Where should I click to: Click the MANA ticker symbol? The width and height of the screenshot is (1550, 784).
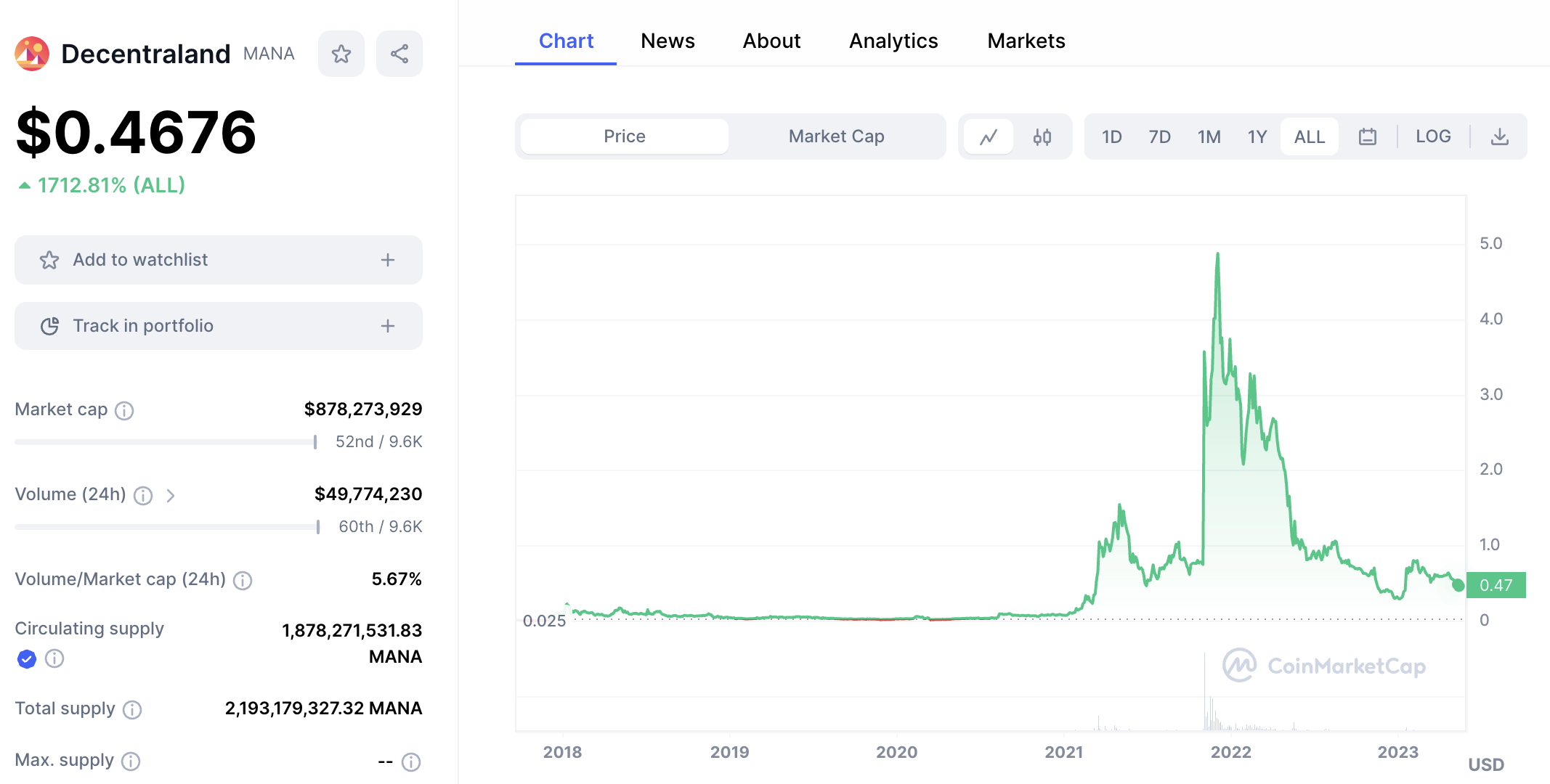269,54
